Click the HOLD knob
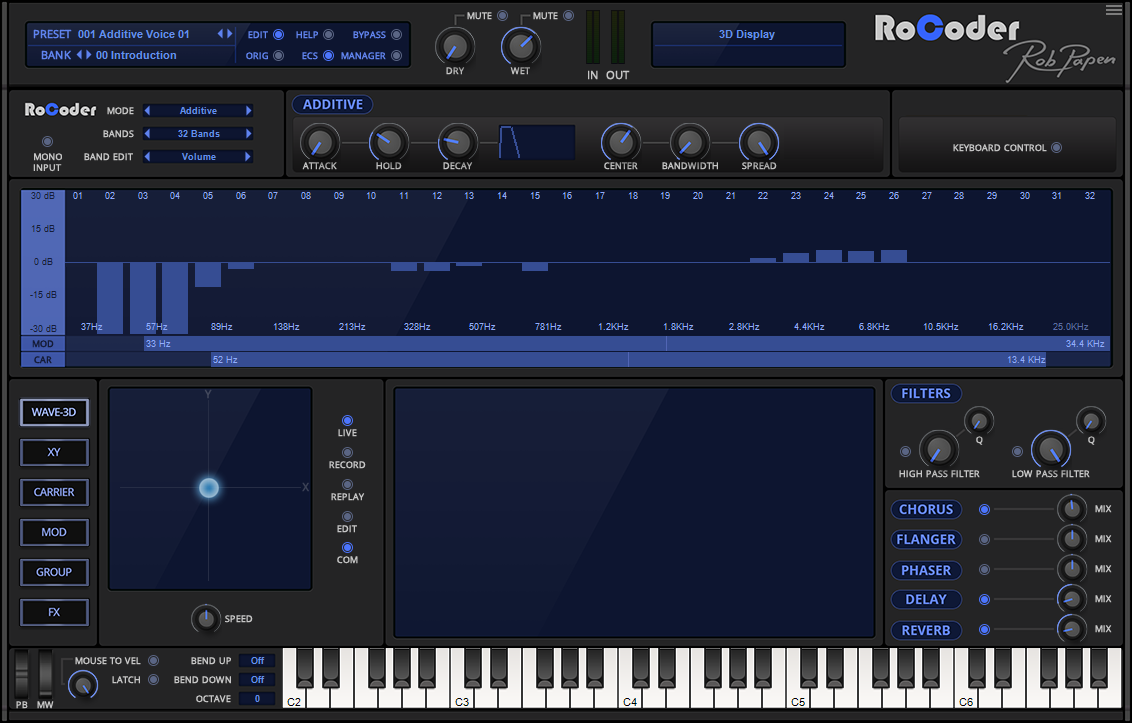1132x723 pixels. (388, 142)
